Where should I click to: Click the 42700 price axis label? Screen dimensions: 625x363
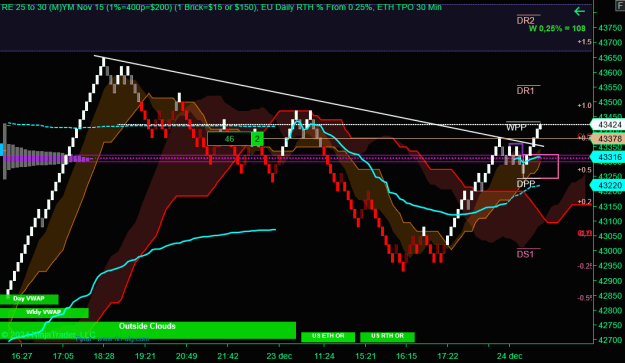tap(610, 340)
